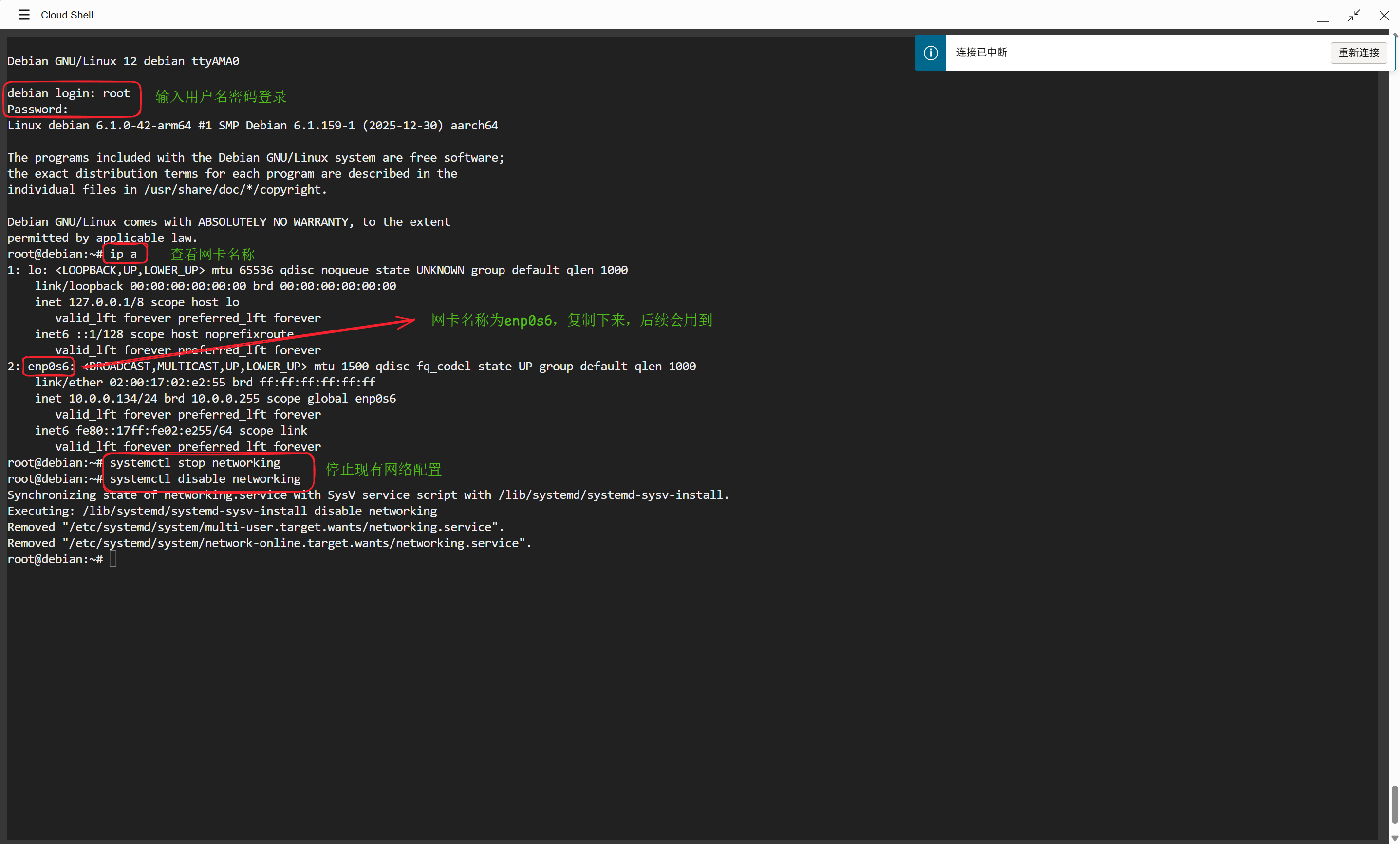Click the 输入用户名密码登录 annotation text
Viewport: 1400px width, 844px height.
[x=221, y=96]
